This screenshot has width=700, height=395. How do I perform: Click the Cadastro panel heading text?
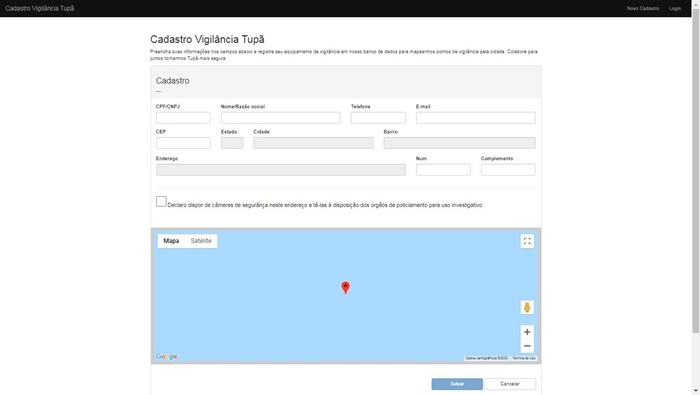[x=172, y=81]
